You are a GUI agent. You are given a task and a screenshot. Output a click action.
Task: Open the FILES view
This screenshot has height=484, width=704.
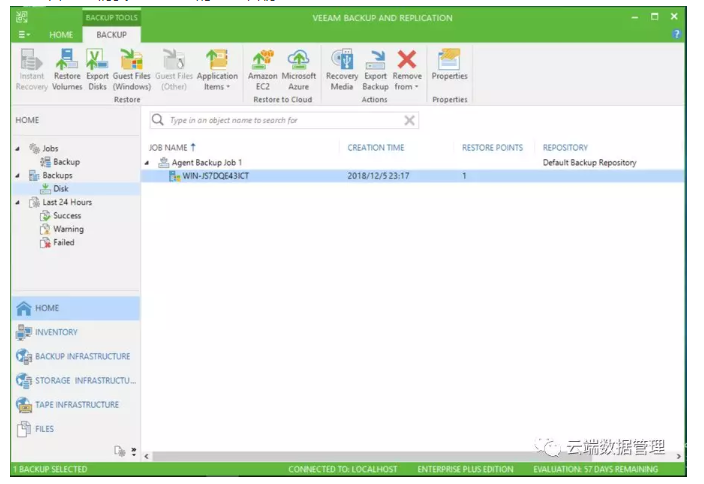click(x=76, y=429)
